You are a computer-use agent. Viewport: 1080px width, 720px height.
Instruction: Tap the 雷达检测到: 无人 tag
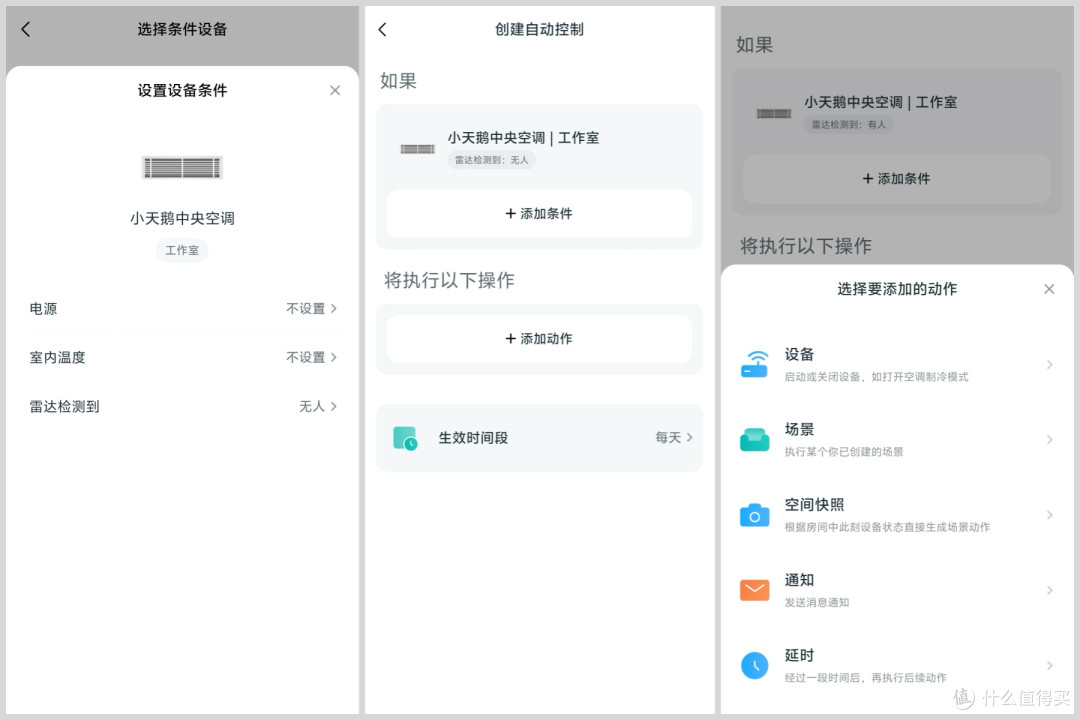click(492, 160)
